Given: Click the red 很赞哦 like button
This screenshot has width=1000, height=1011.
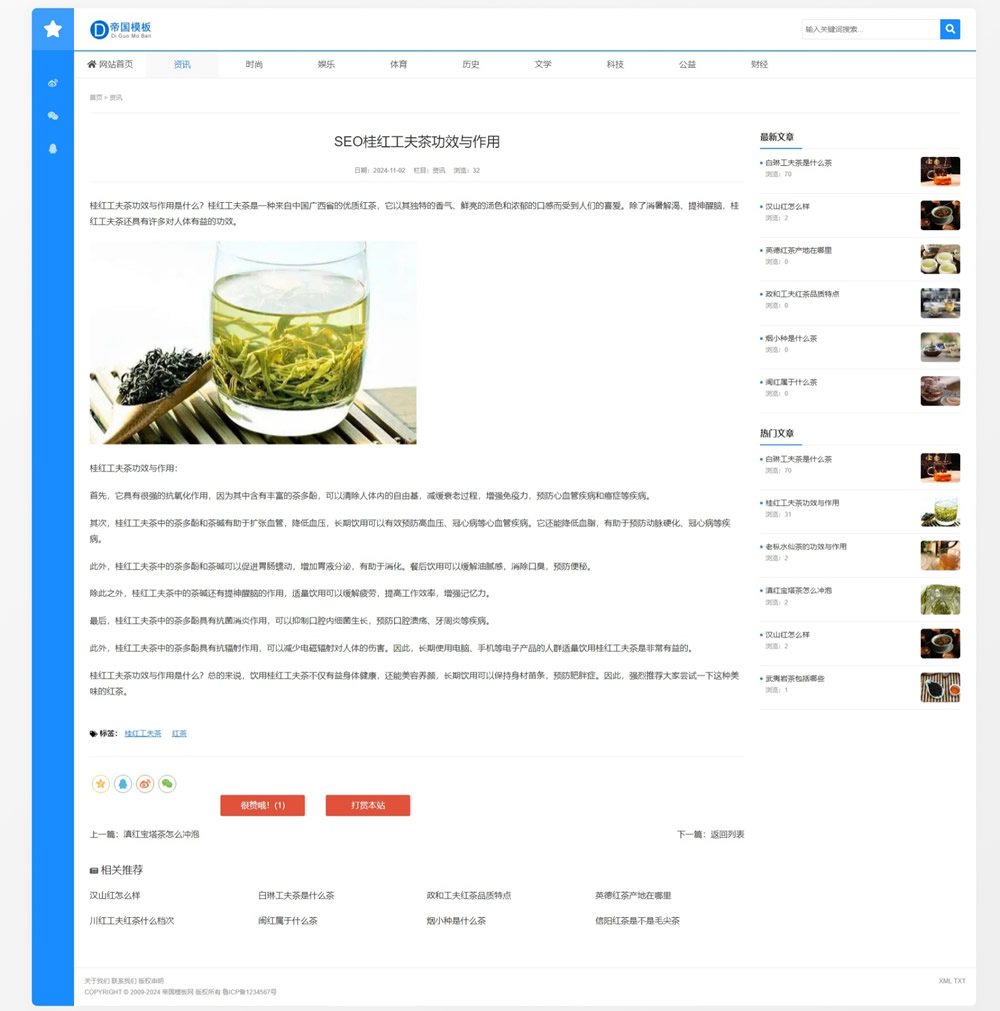Looking at the screenshot, I should [262, 805].
